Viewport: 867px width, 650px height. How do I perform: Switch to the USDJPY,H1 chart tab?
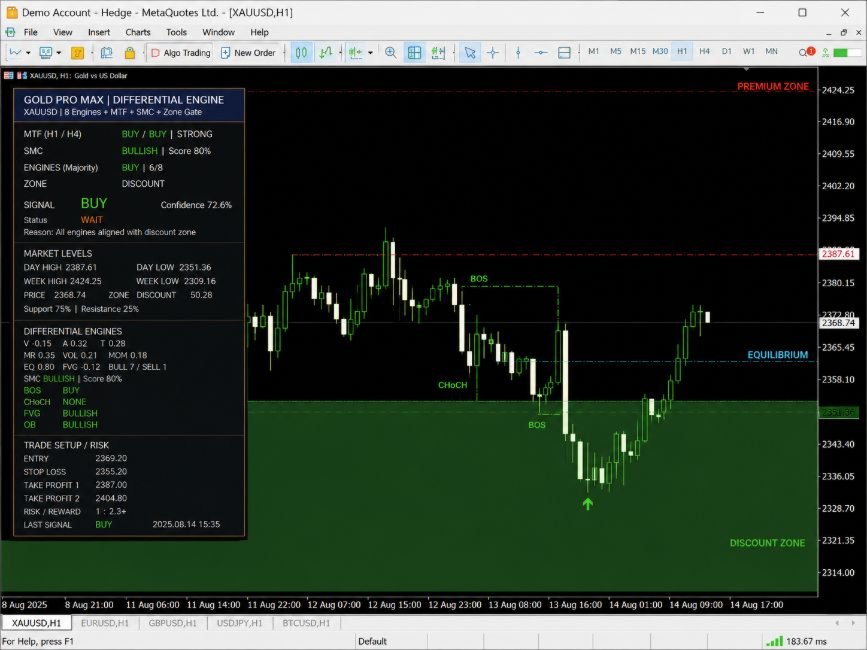[239, 623]
